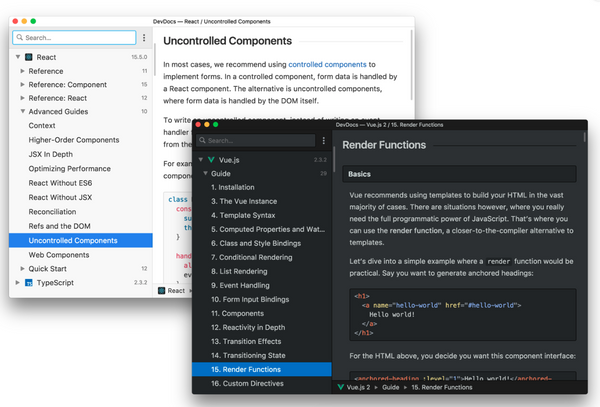Expand Reference: React section
This screenshot has width=600, height=407.
pos(22,98)
